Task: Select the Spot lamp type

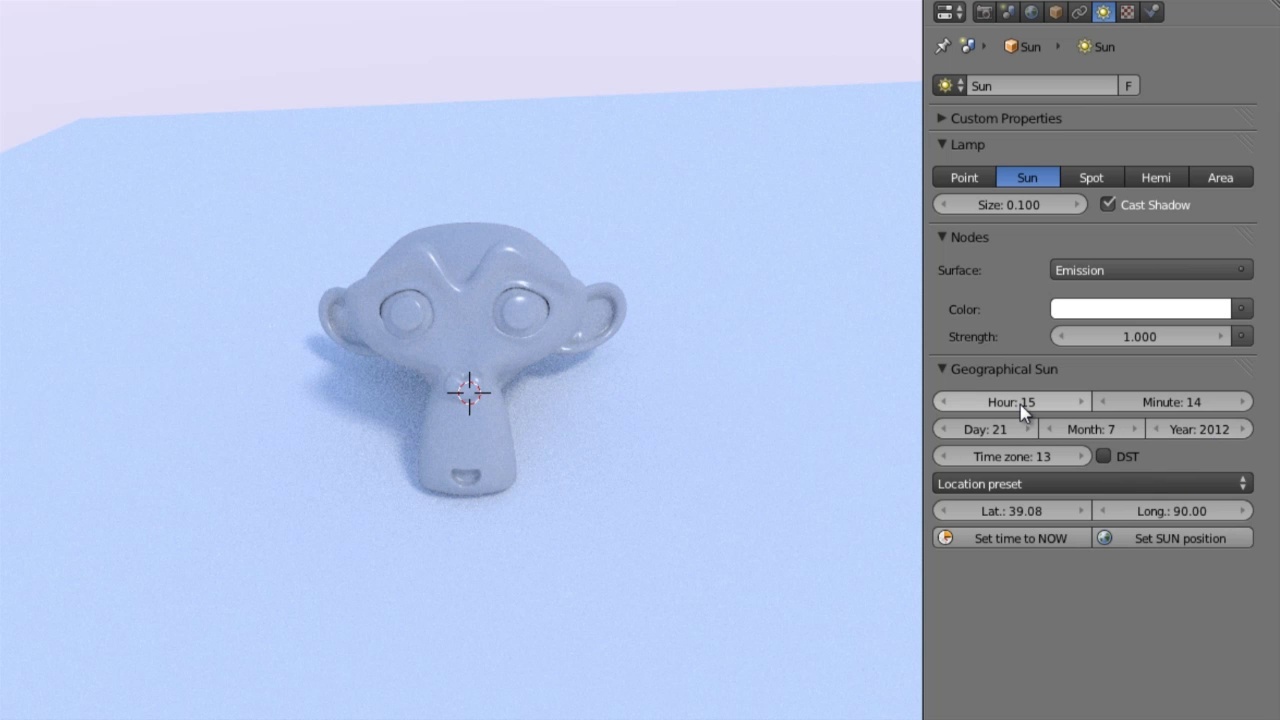Action: tap(1091, 178)
